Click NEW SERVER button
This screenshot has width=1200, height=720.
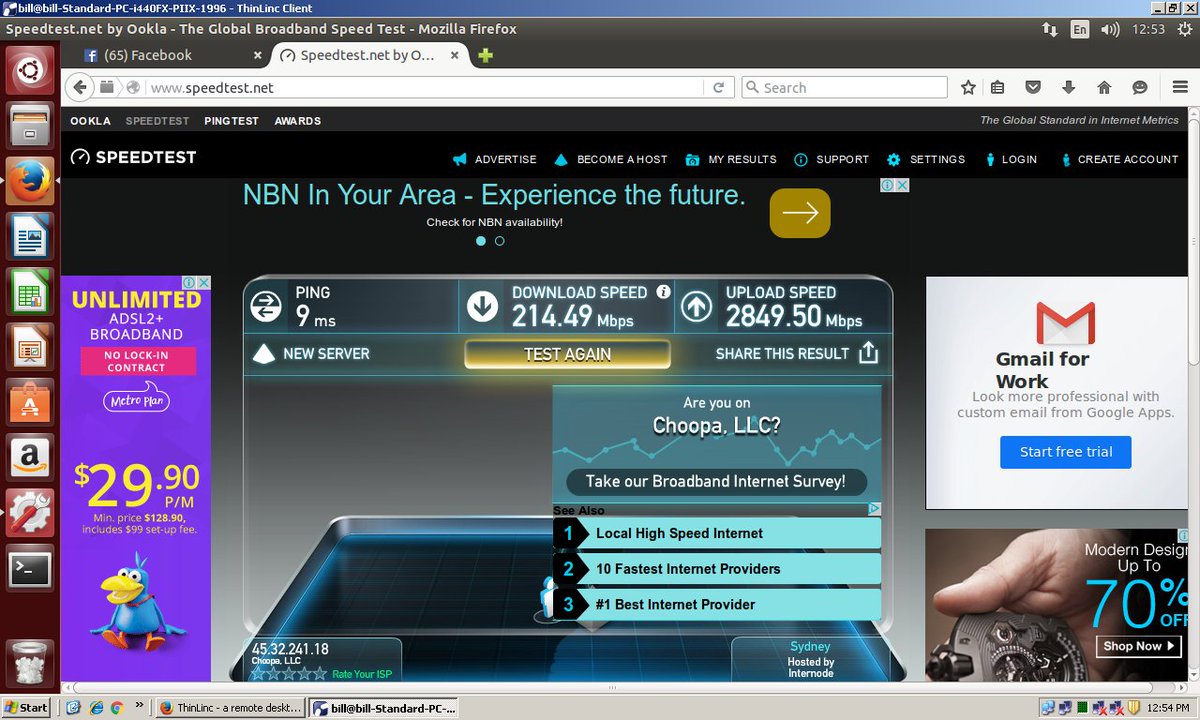click(x=313, y=353)
